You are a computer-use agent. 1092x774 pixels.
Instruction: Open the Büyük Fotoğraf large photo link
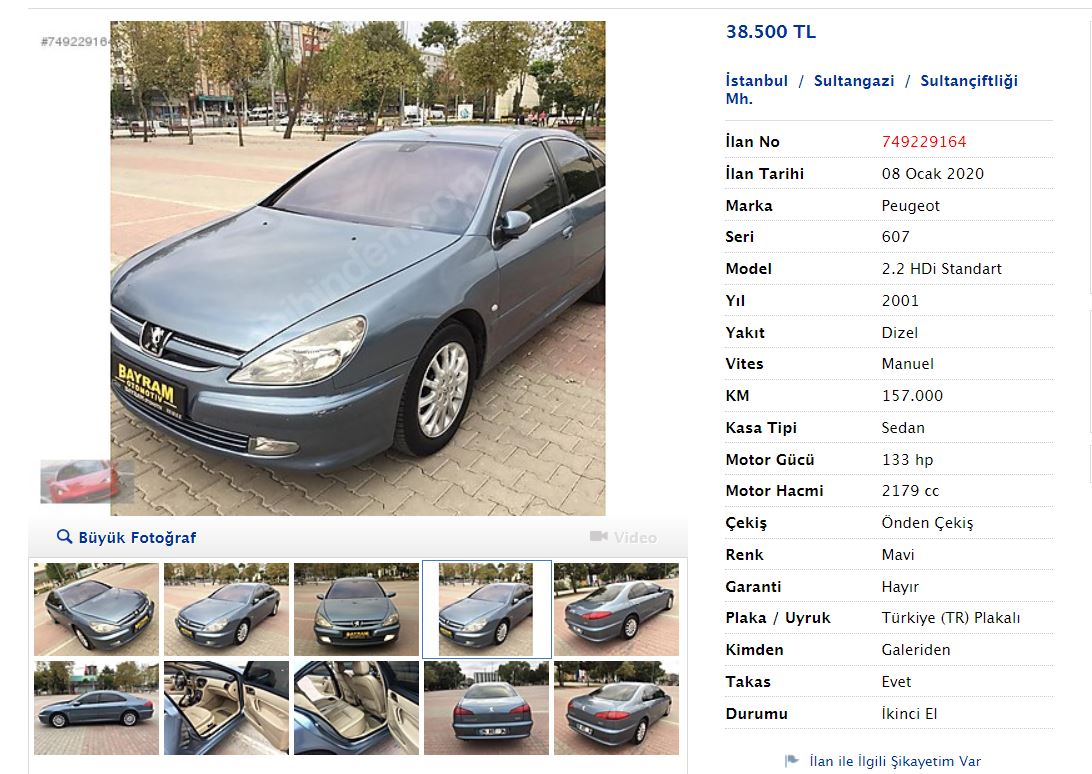pyautogui.click(x=137, y=537)
